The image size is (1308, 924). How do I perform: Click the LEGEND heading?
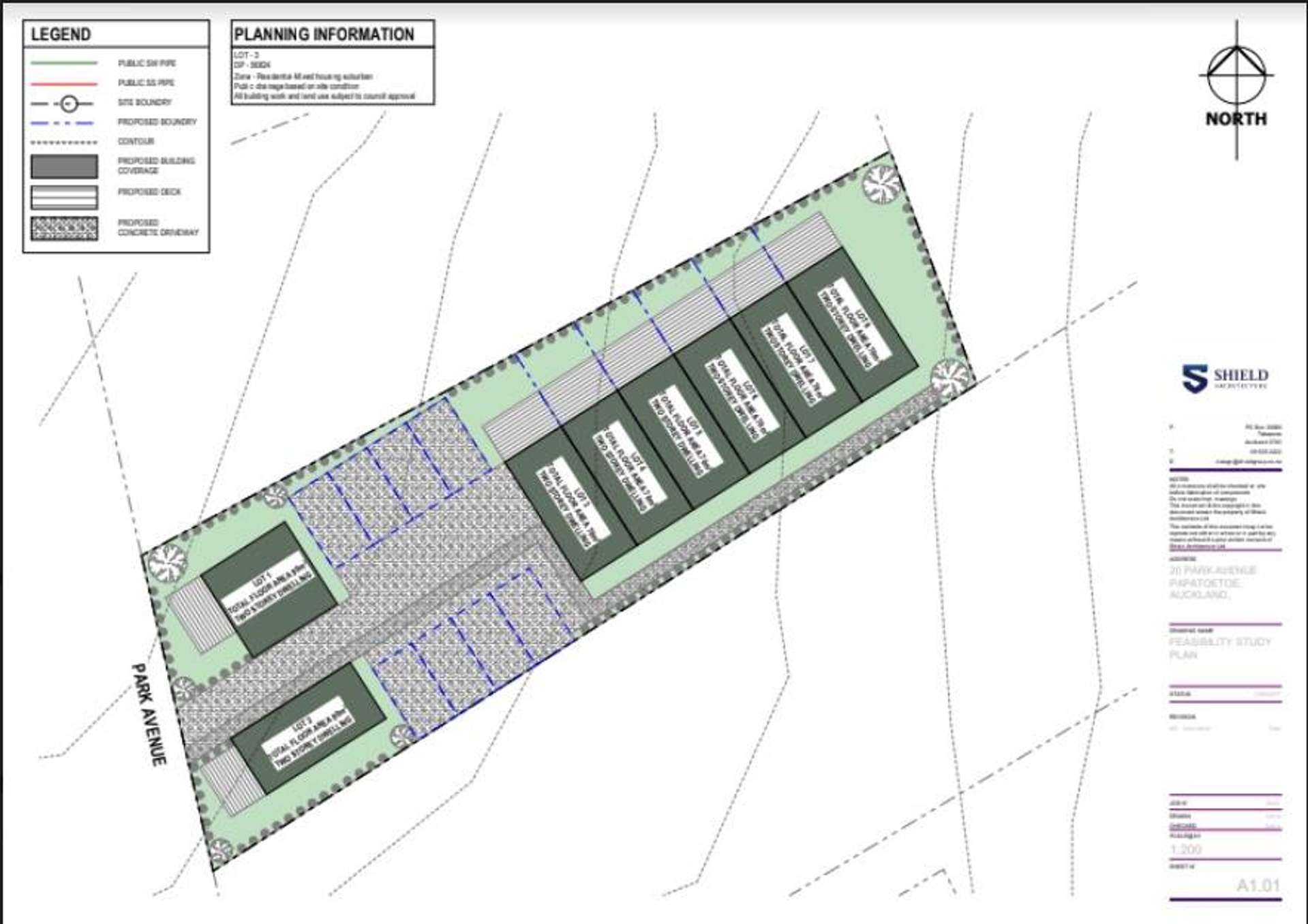pyautogui.click(x=61, y=34)
